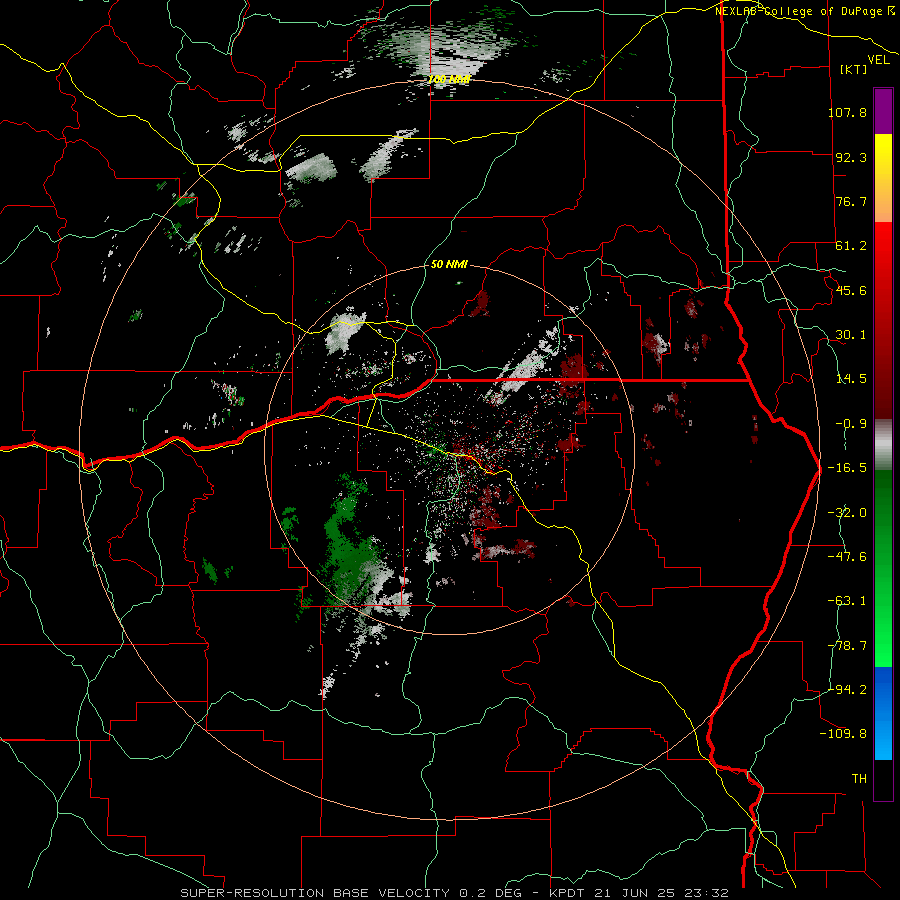Click the -16.5 legend value
This screenshot has width=900, height=900.
[847, 468]
